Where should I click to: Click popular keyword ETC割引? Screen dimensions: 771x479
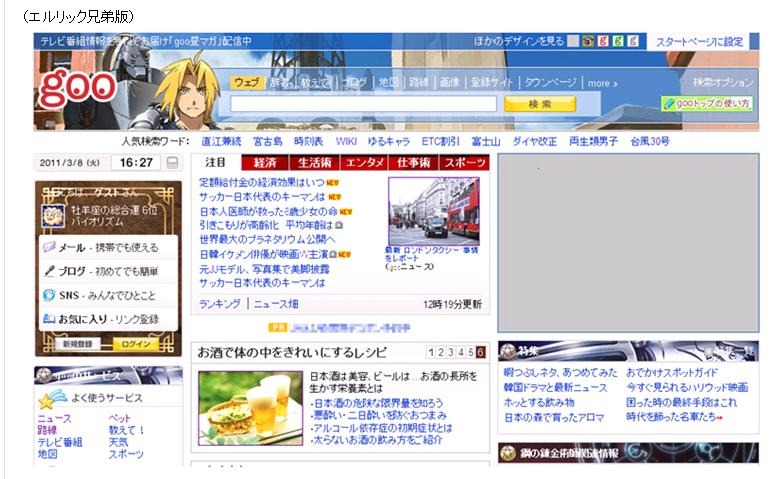440,142
